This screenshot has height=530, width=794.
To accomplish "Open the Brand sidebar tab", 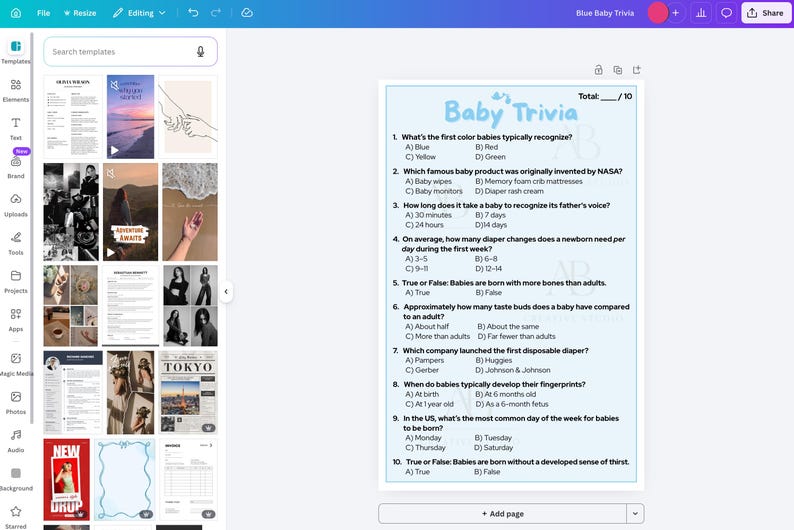I will [16, 167].
